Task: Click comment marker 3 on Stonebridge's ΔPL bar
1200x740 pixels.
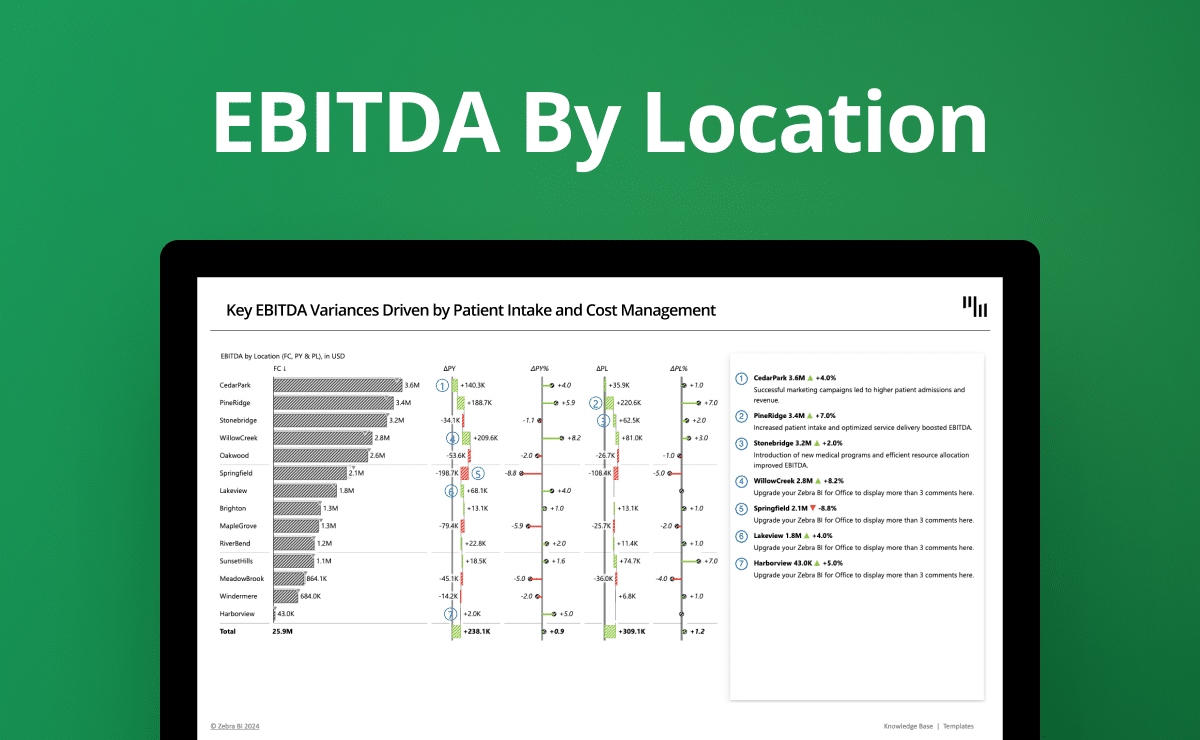Action: coord(603,420)
